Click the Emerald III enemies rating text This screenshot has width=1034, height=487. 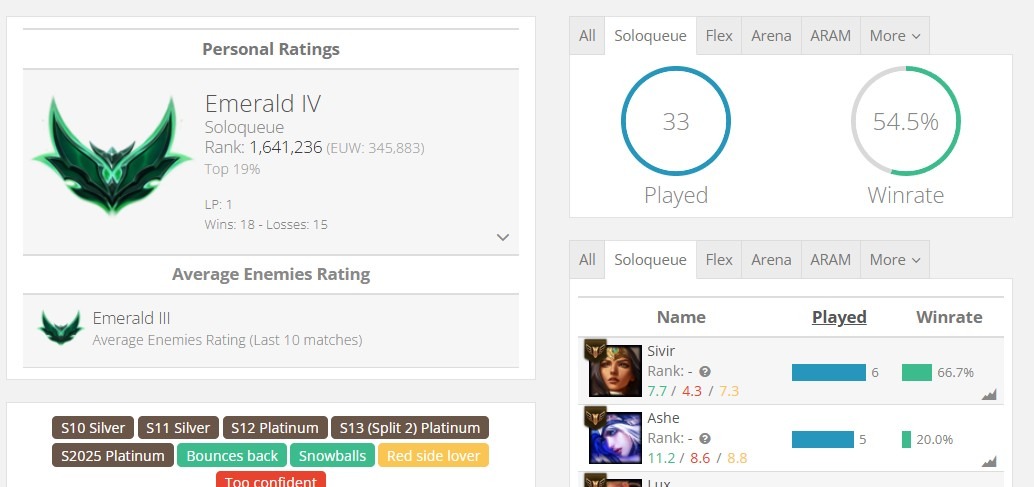coord(131,318)
